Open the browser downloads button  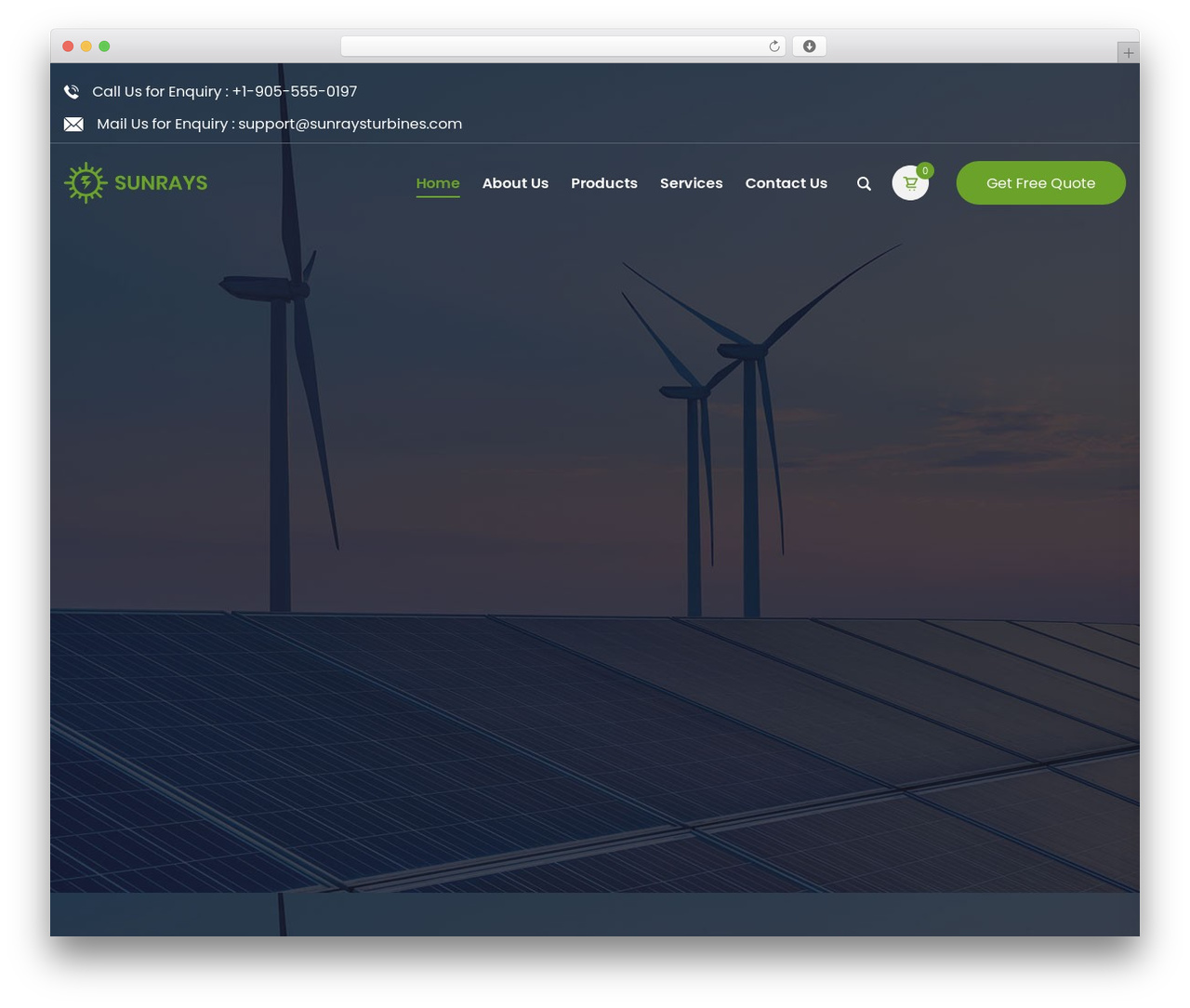(809, 46)
